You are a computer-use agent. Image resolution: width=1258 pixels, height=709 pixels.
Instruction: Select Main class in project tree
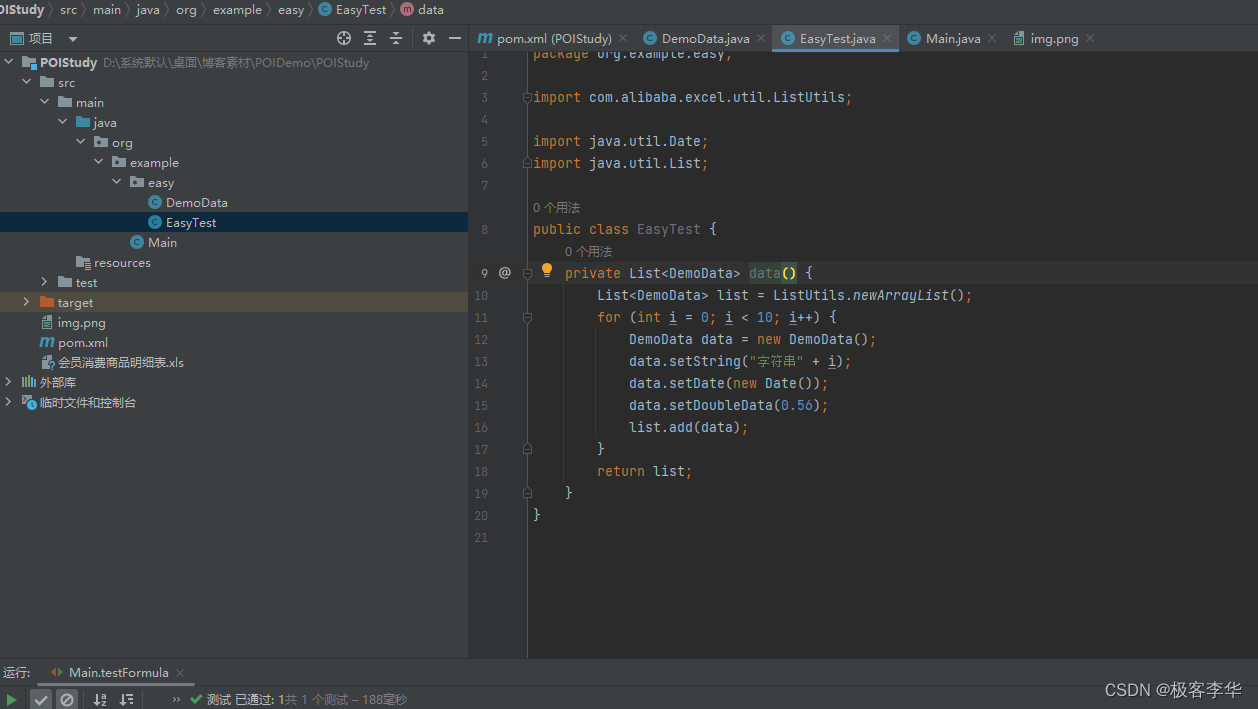[x=162, y=243]
